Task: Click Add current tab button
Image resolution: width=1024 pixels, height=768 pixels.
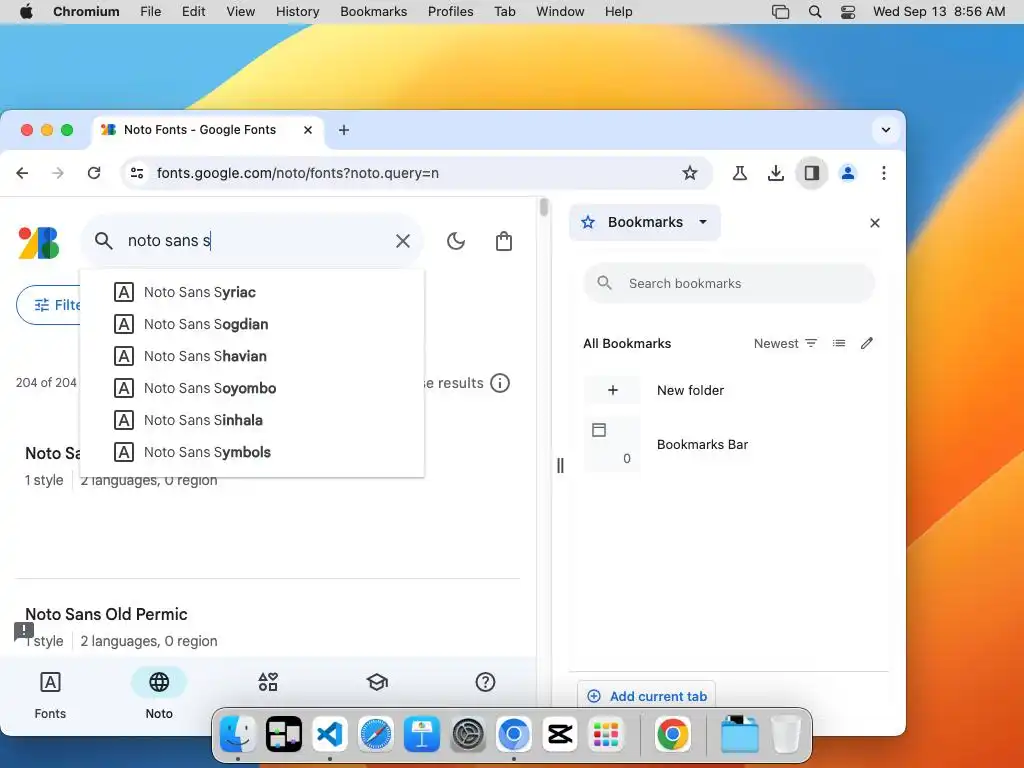Action: click(647, 696)
